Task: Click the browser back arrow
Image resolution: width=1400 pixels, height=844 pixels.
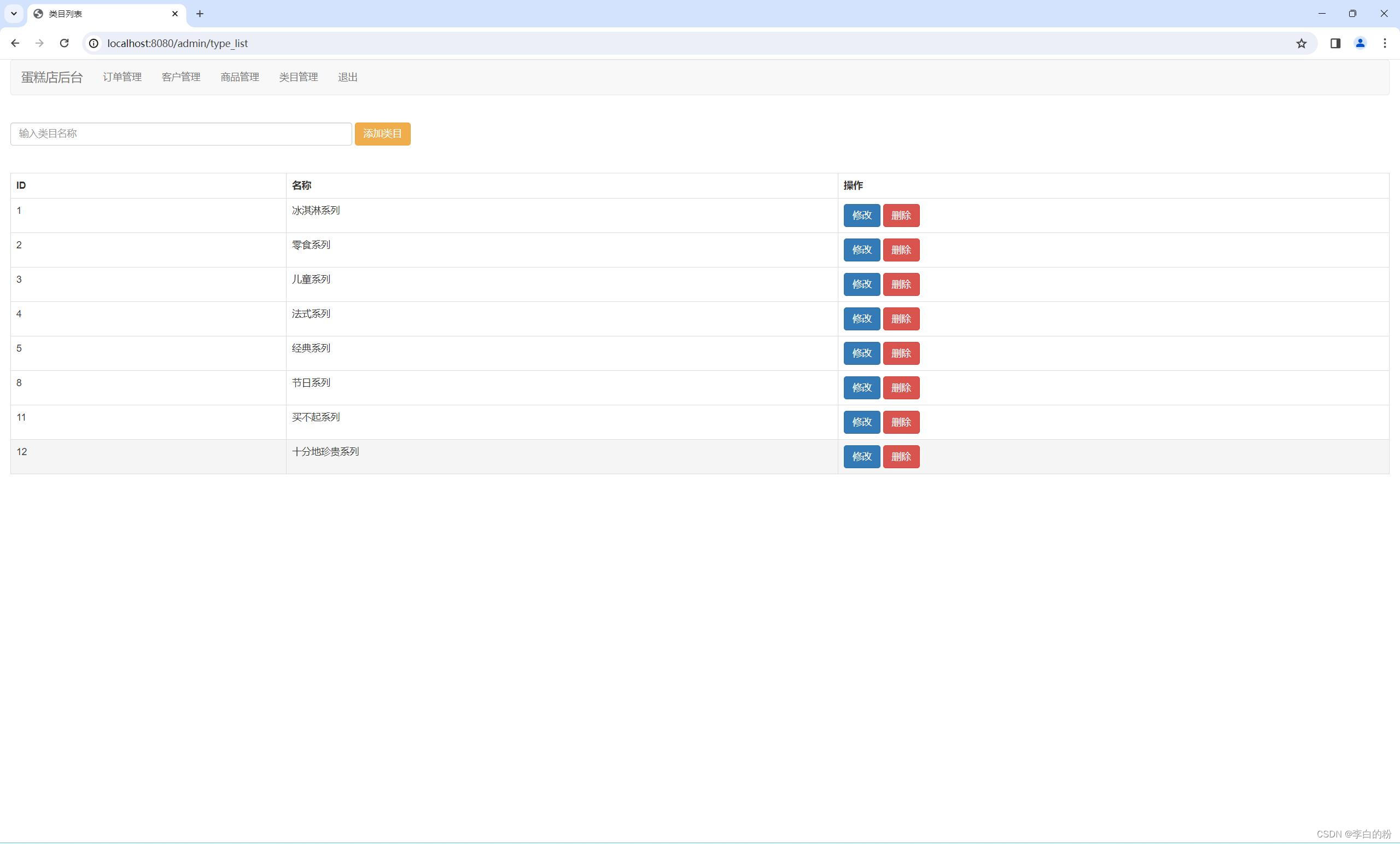Action: tap(15, 43)
